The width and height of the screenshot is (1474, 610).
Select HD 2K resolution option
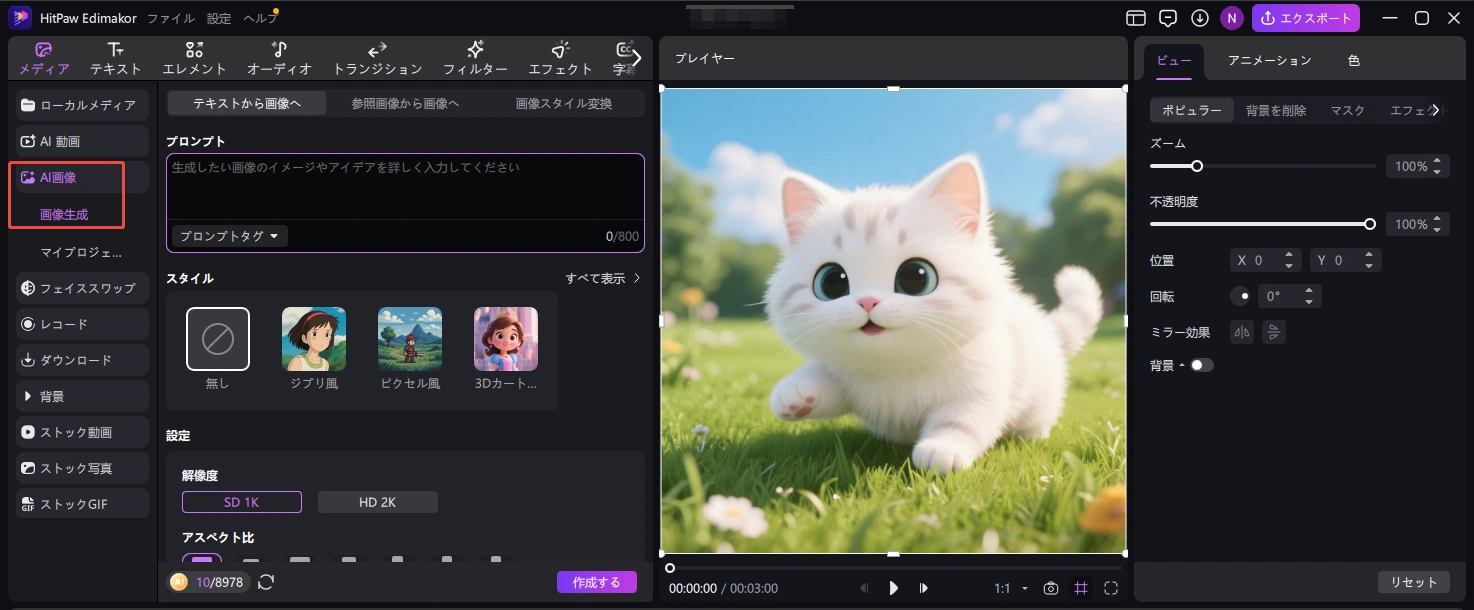[x=377, y=502]
